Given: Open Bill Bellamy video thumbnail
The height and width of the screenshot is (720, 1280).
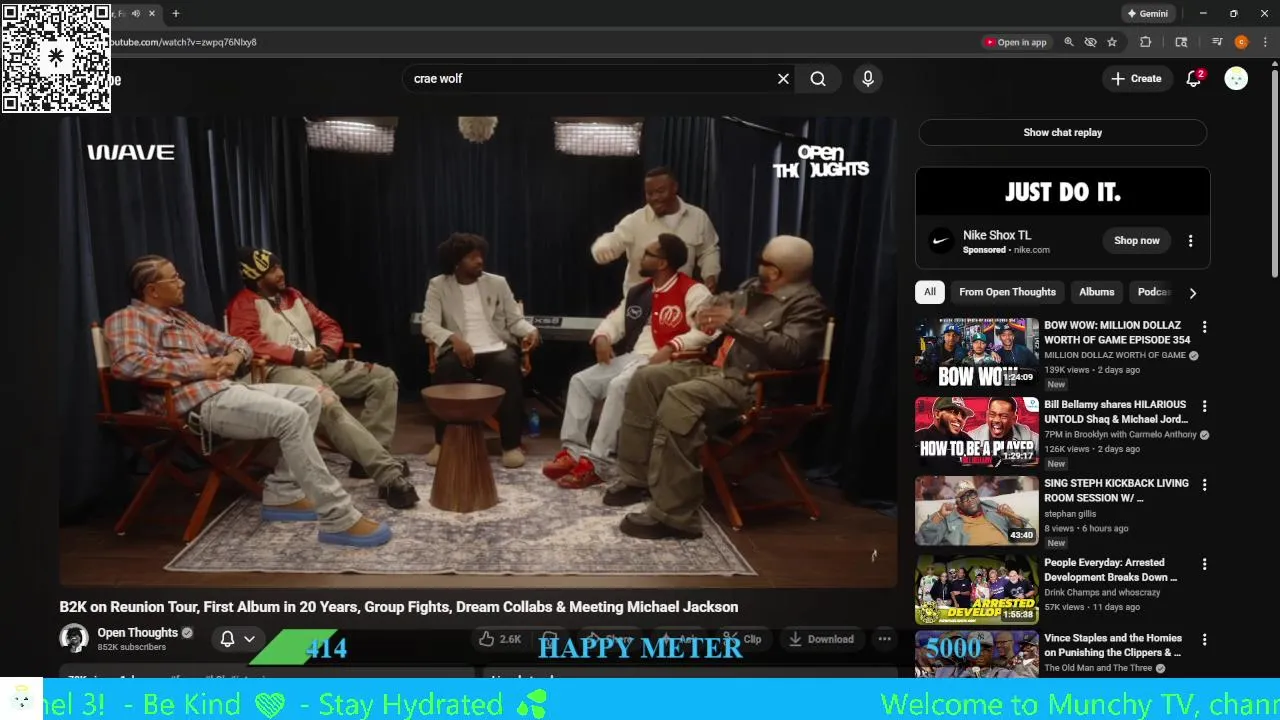Looking at the screenshot, I should pyautogui.click(x=976, y=432).
